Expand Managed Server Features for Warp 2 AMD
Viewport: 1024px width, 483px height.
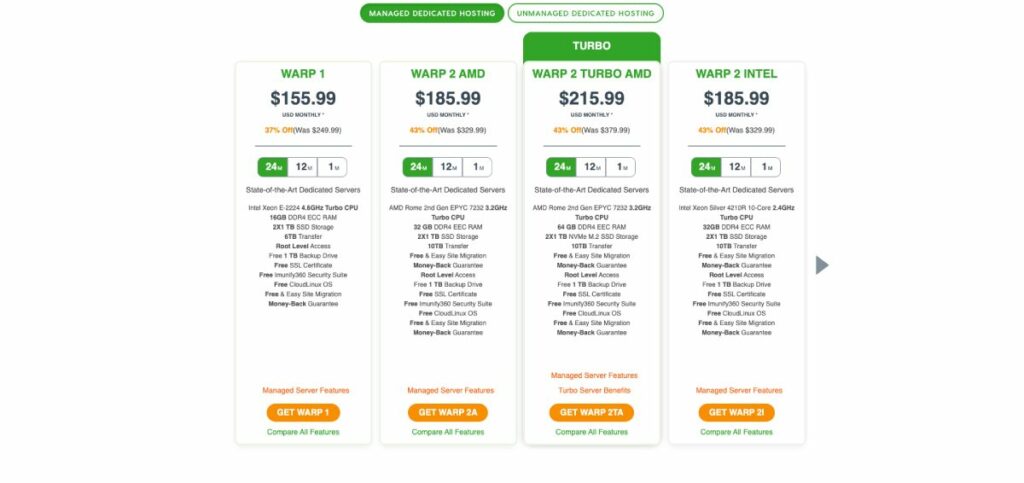coord(450,390)
